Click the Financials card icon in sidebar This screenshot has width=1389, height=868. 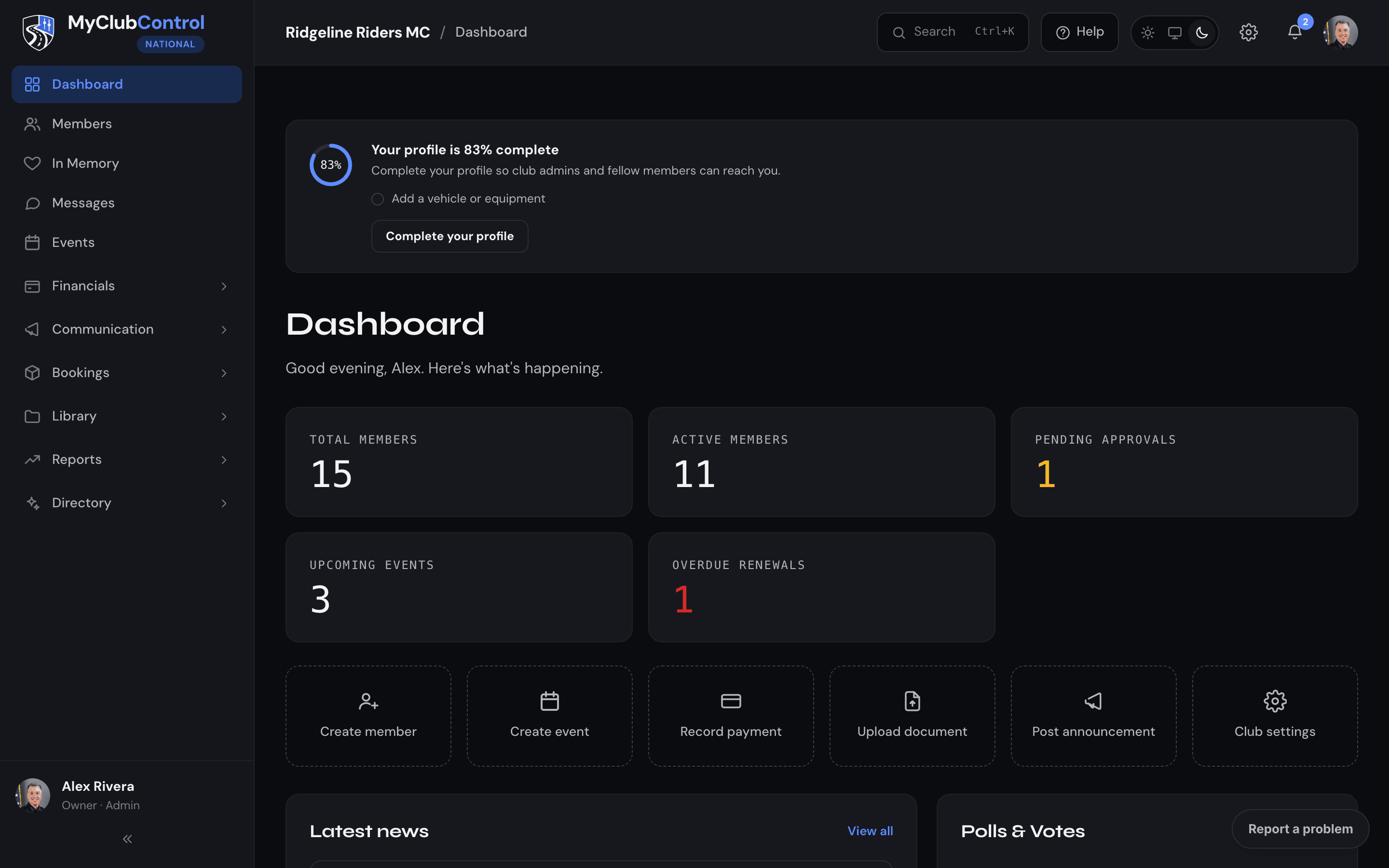32,286
